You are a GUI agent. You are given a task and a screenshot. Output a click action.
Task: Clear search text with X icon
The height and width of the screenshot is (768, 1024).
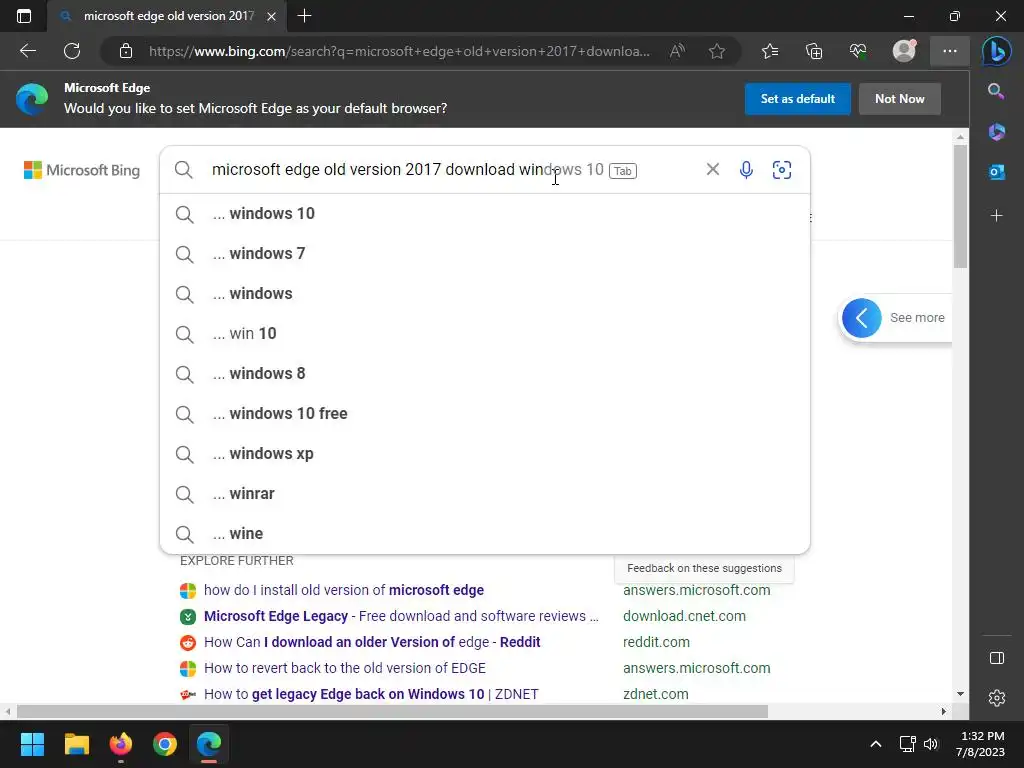coord(712,170)
